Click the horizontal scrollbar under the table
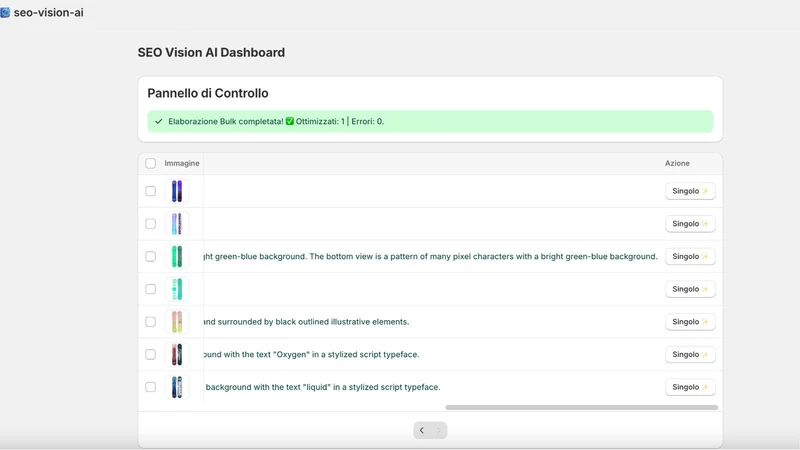 point(582,407)
